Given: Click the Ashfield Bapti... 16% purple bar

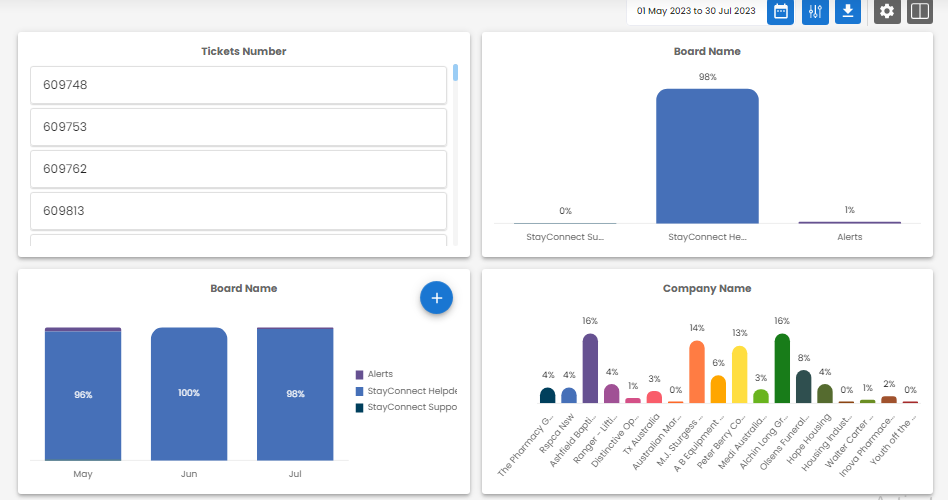Looking at the screenshot, I should point(590,368).
